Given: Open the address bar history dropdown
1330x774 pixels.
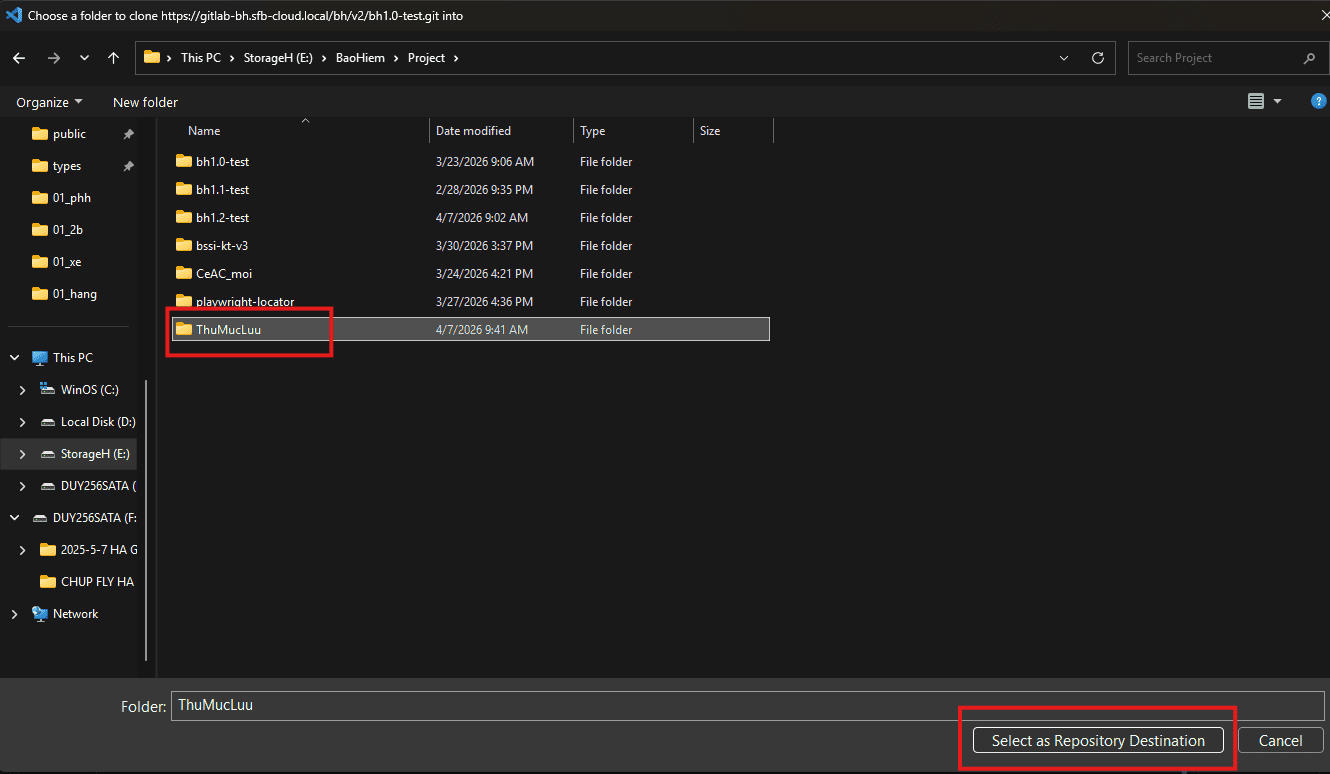Looking at the screenshot, I should click(1064, 58).
